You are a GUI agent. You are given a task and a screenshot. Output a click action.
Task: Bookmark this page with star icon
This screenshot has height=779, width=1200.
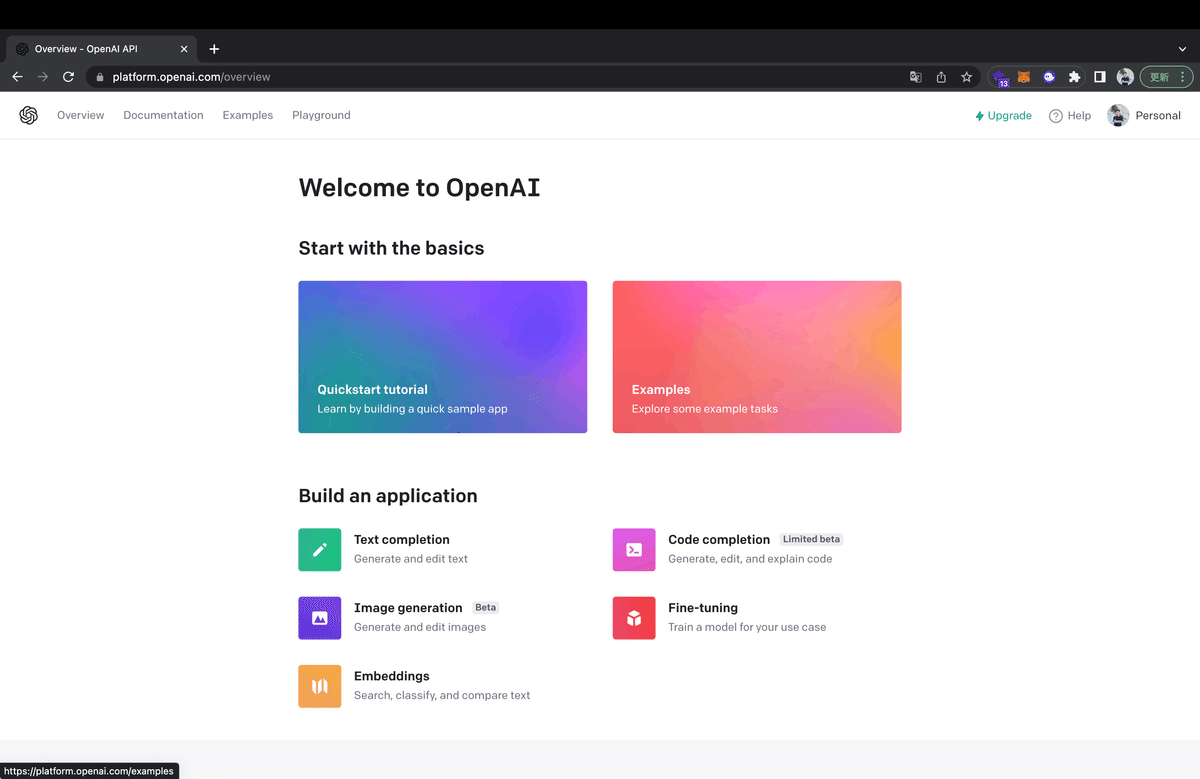click(967, 77)
